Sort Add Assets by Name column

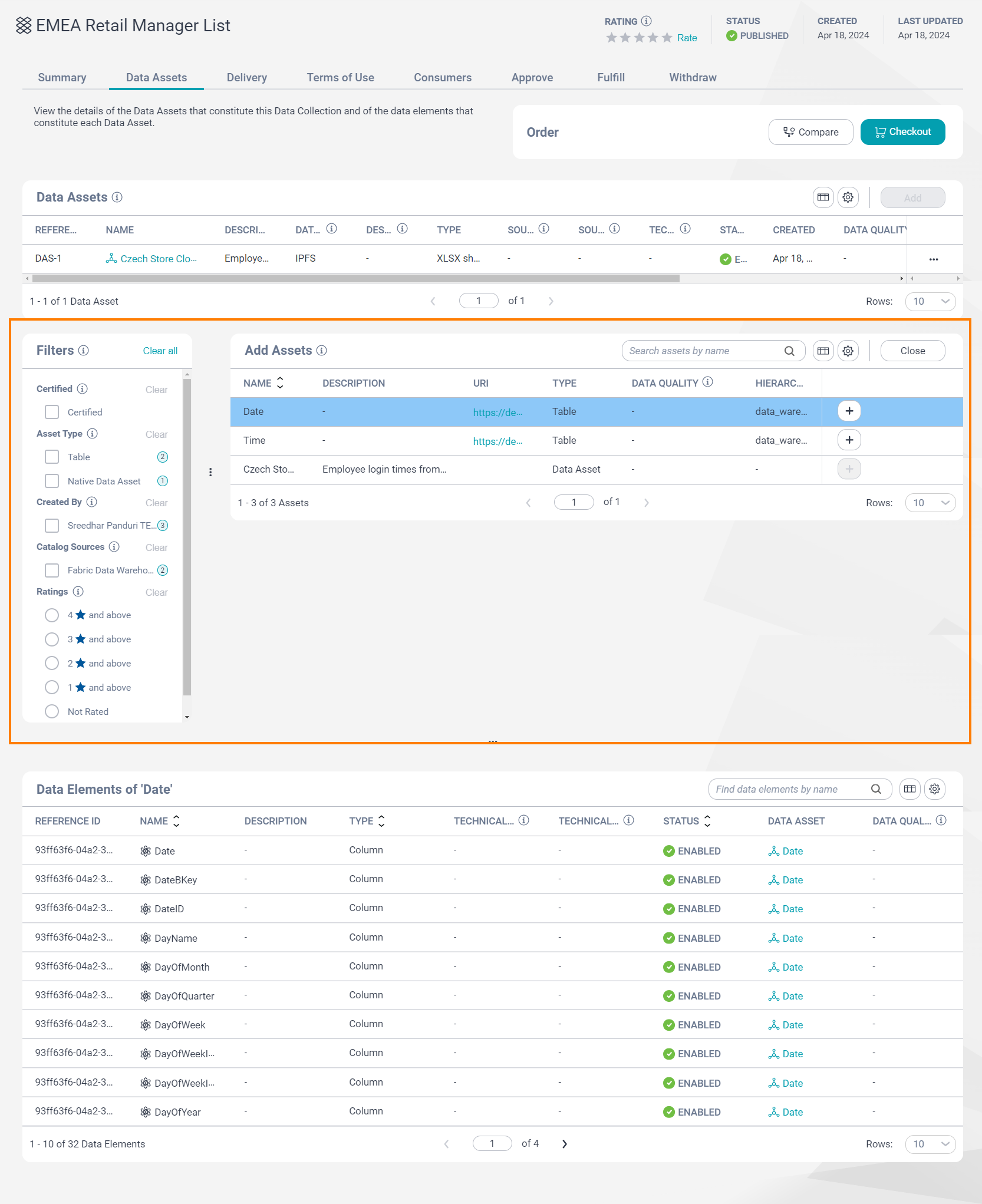(280, 383)
